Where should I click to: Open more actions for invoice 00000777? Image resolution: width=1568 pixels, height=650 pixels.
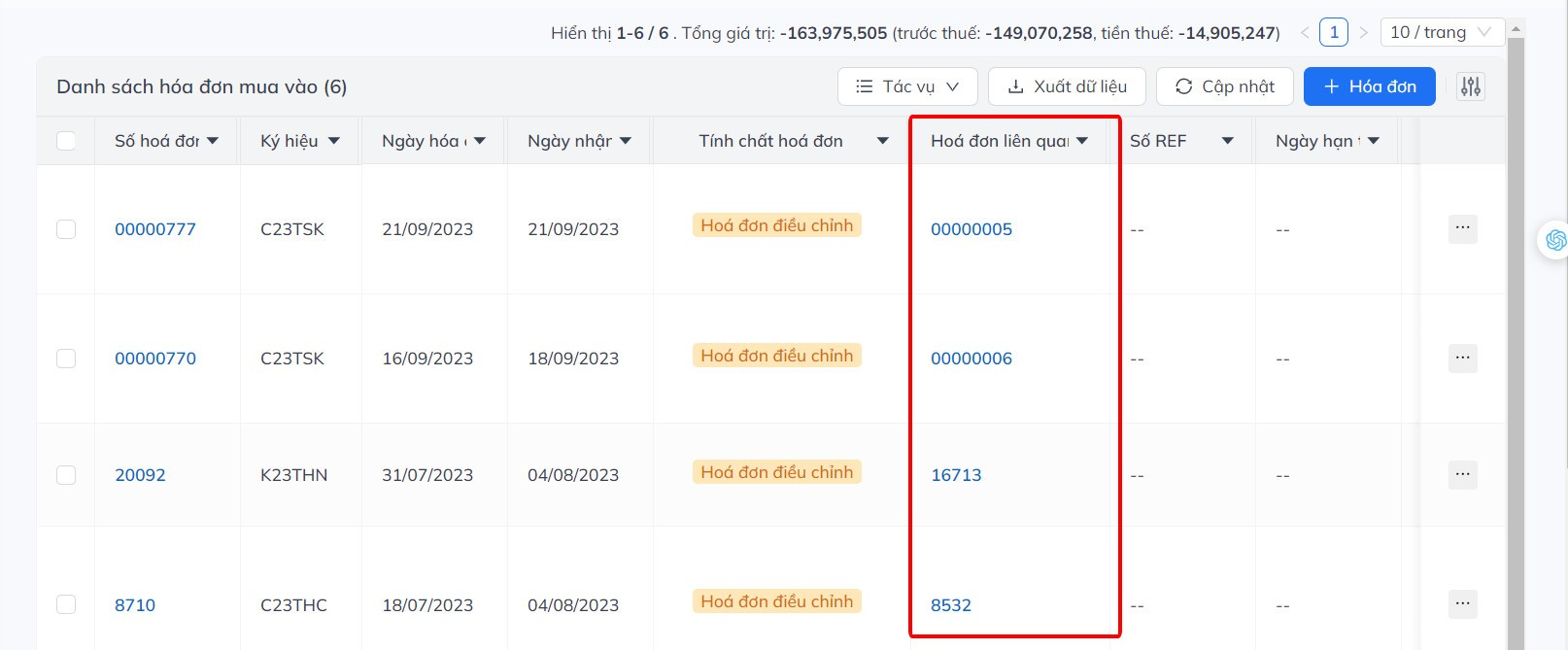[1462, 229]
